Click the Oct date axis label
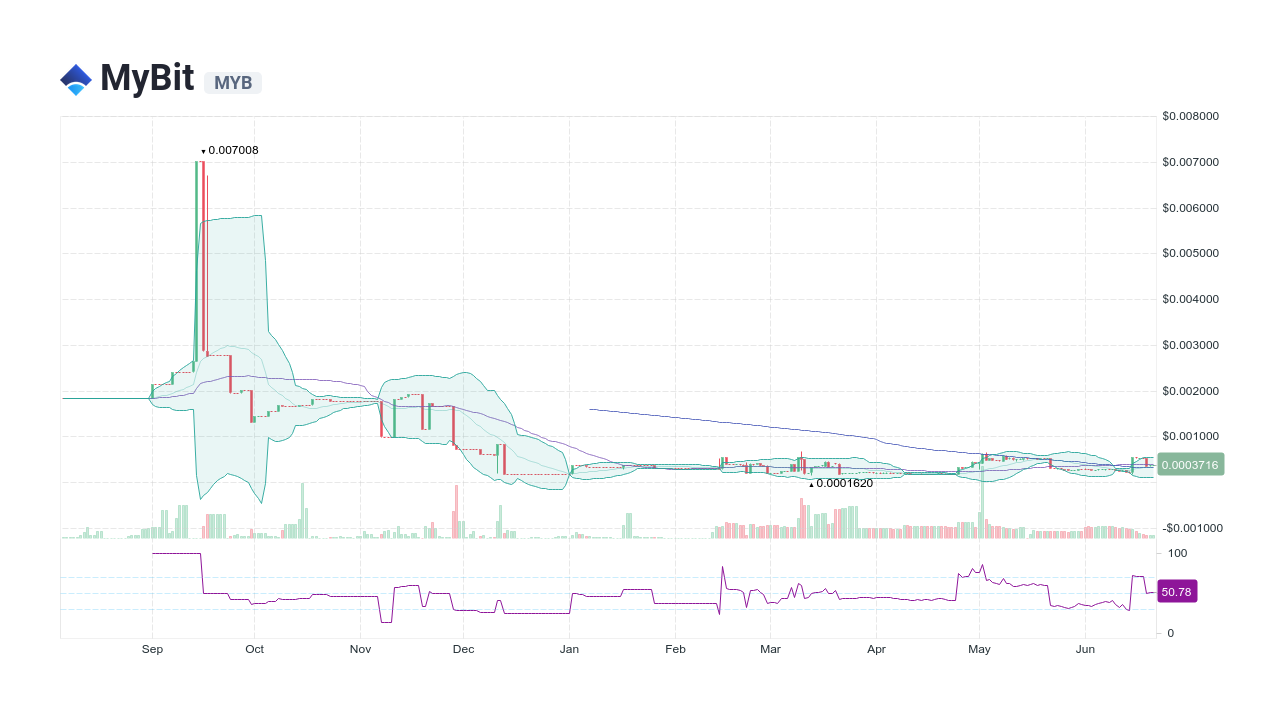The image size is (1280, 720). [255, 649]
